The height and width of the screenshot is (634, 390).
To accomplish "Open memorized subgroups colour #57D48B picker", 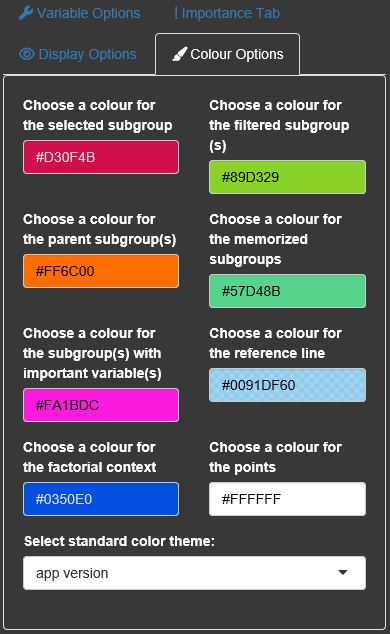I will point(287,291).
